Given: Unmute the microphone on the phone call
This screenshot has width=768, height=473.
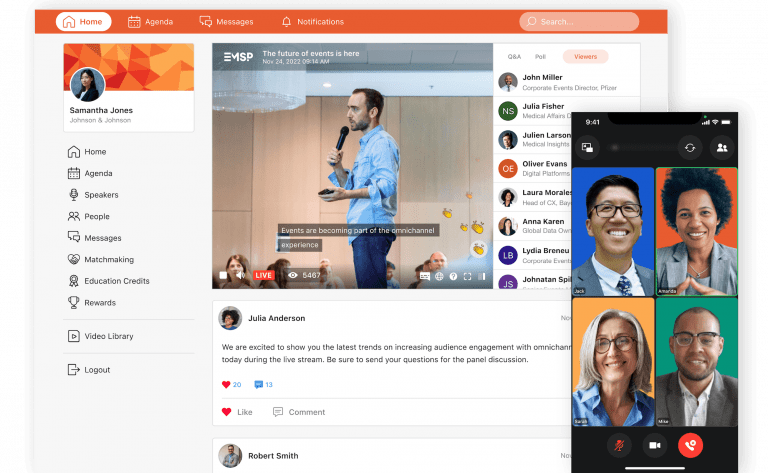Looking at the screenshot, I should (621, 444).
